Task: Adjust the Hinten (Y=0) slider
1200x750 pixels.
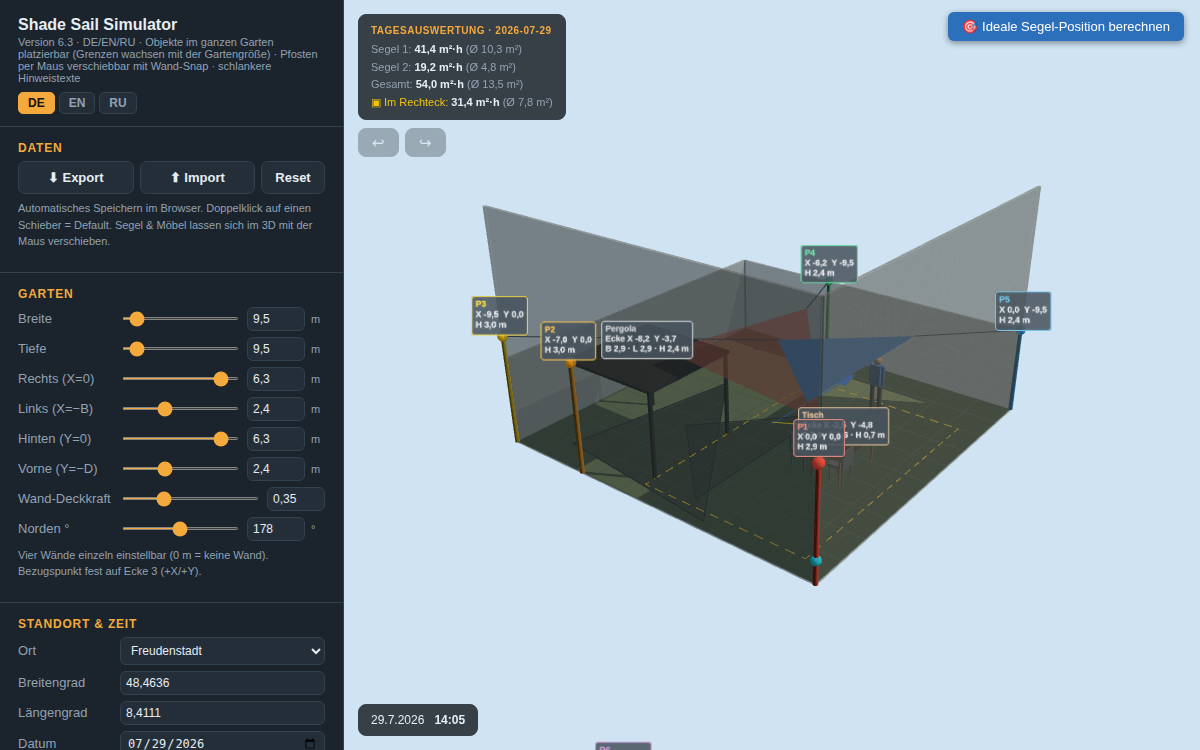Action: [x=180, y=439]
